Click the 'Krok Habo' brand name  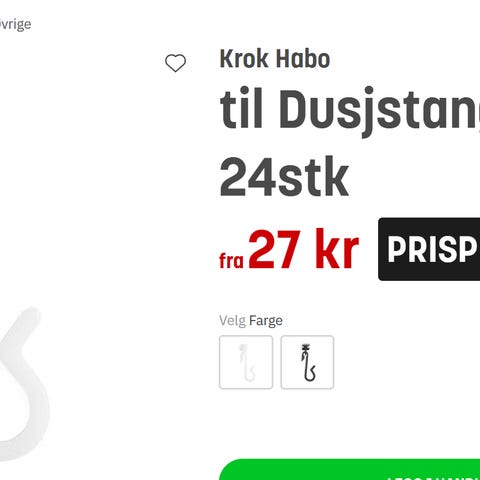pos(275,59)
